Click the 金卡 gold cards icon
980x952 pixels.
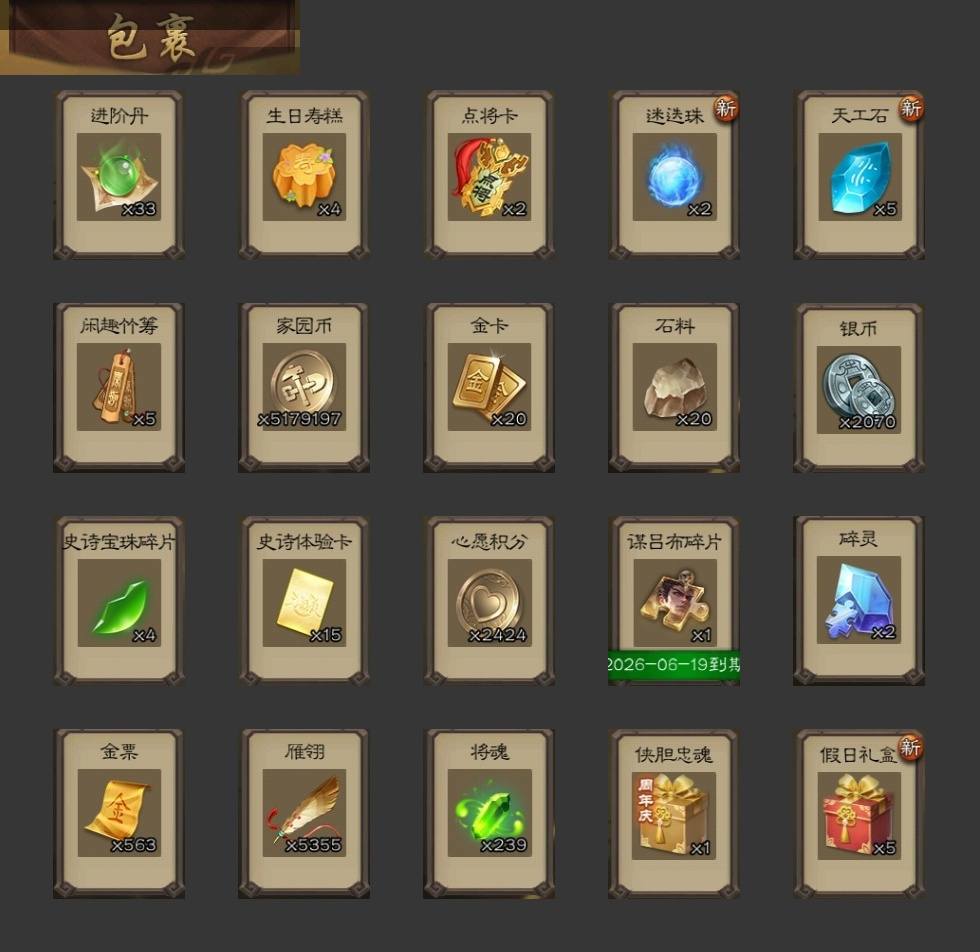click(489, 387)
